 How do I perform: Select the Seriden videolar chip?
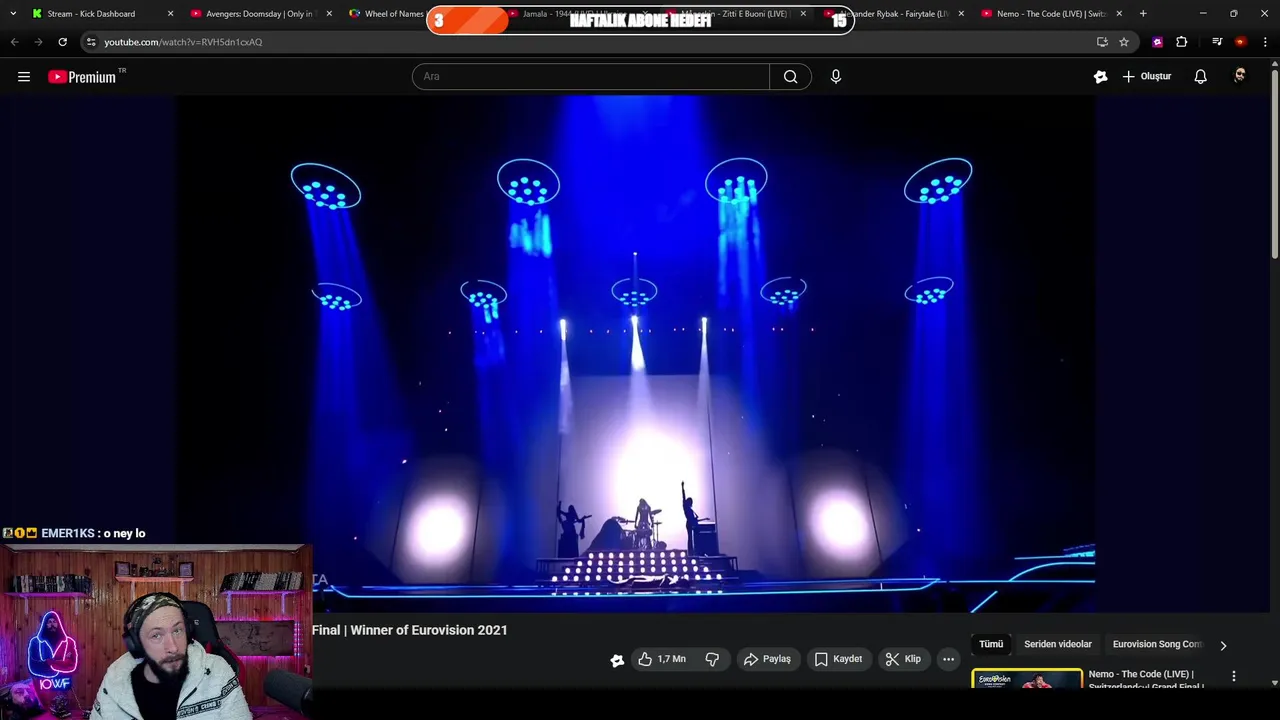(1058, 644)
